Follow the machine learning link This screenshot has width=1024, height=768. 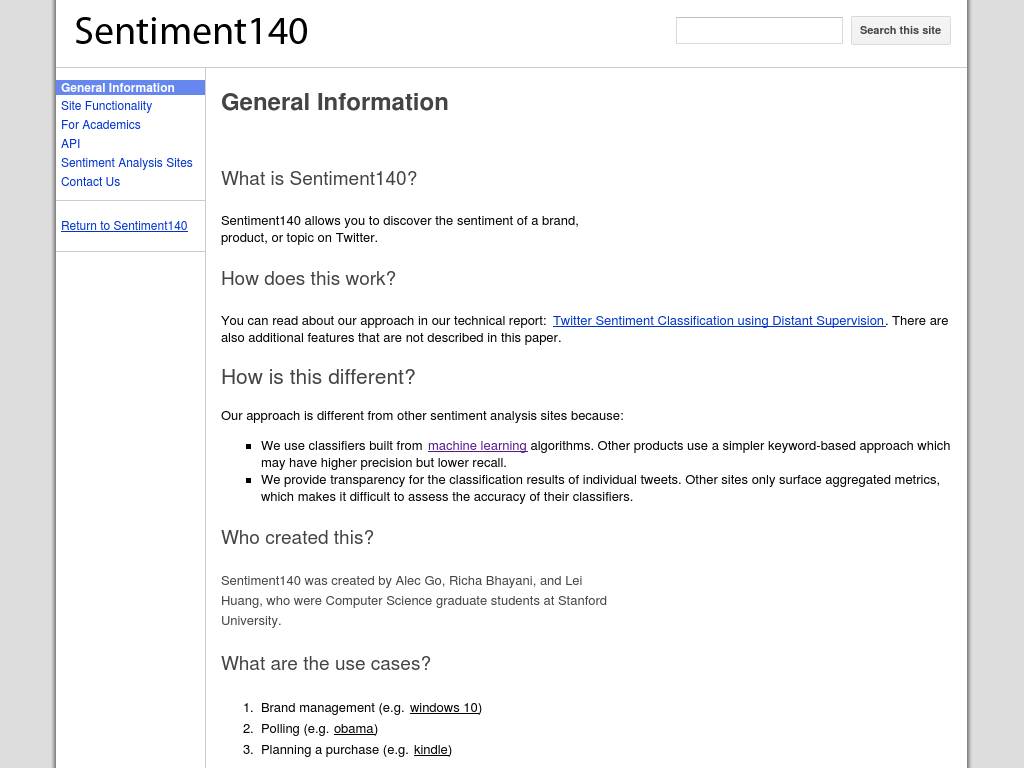click(x=477, y=446)
